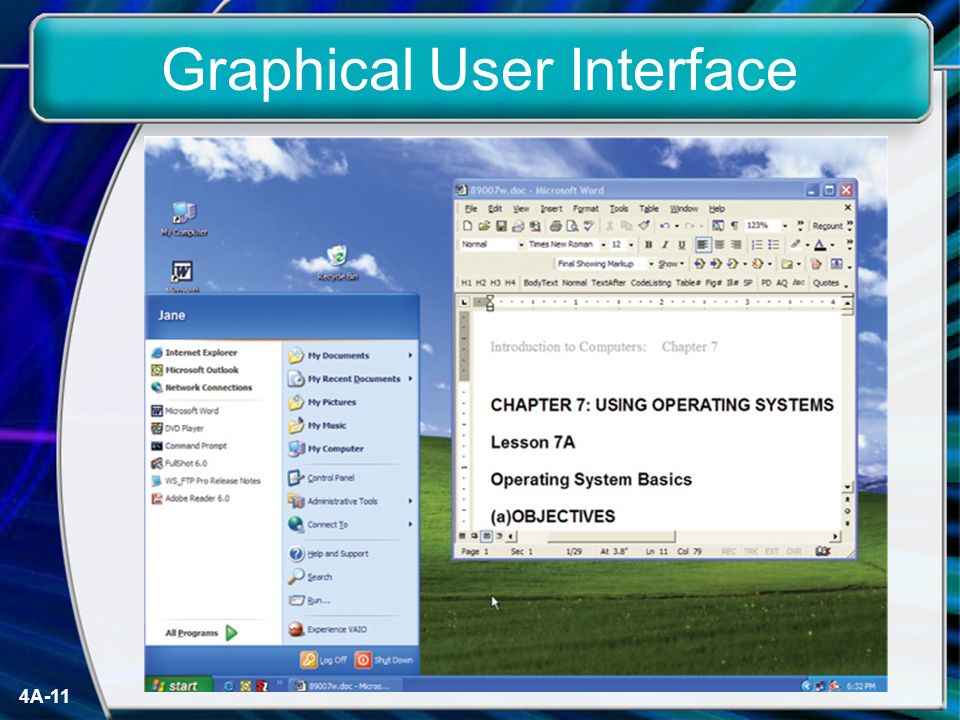This screenshot has width=960, height=720.
Task: Open Help and Support from Start menu
Action: 328,553
